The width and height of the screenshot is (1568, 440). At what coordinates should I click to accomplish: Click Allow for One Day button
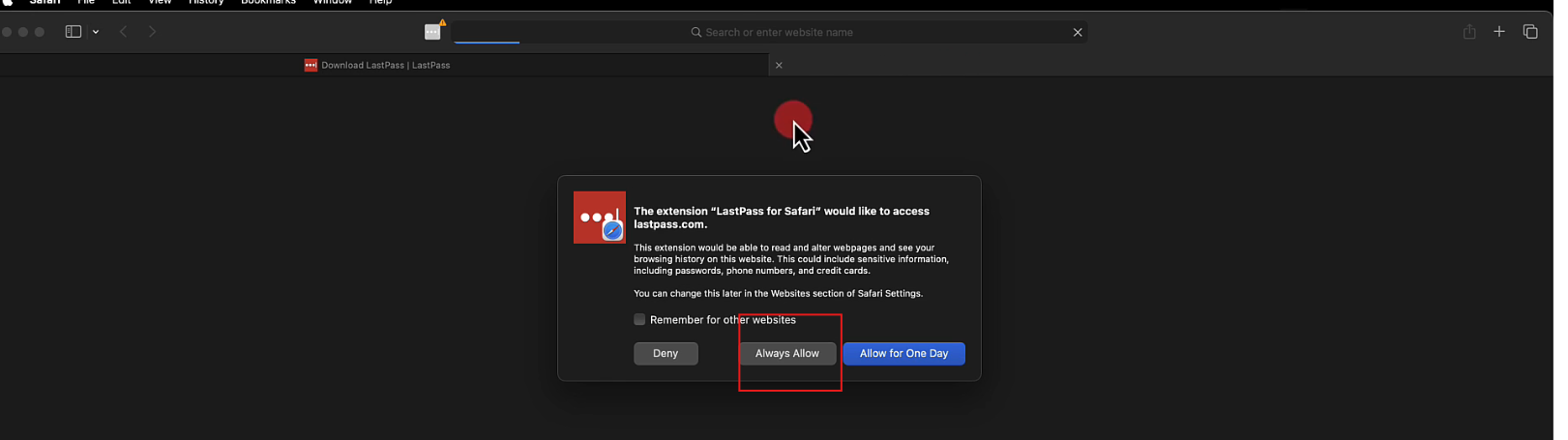click(x=903, y=354)
